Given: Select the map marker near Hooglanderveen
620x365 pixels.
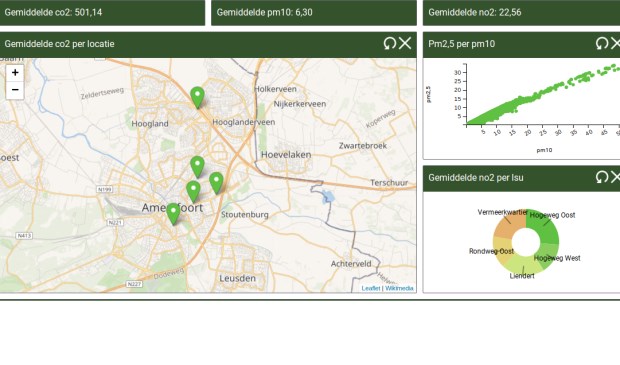Looking at the screenshot, I should click(197, 97).
